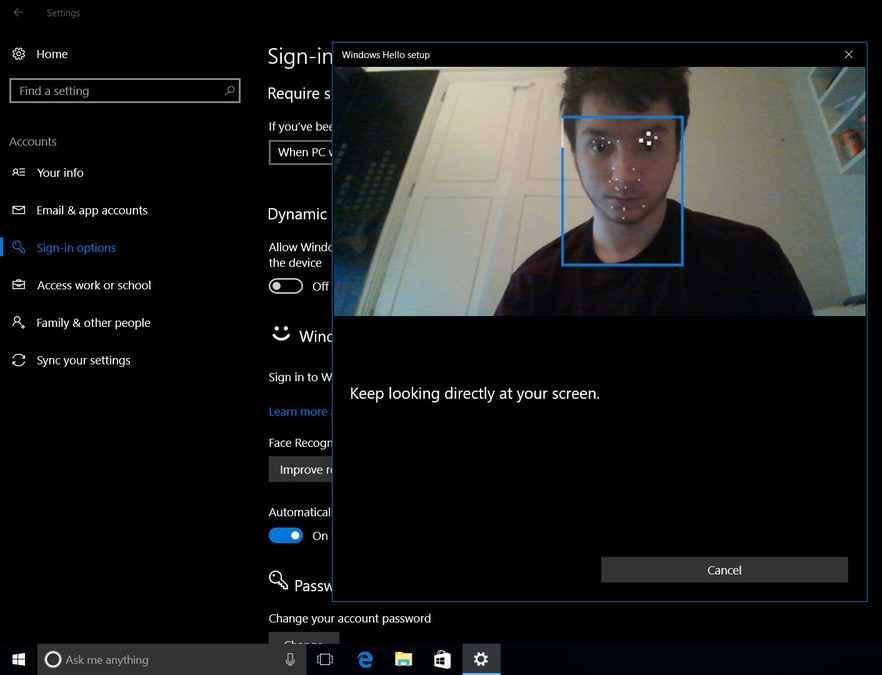
Task: Open Microsoft Edge from the taskbar
Action: [x=365, y=659]
